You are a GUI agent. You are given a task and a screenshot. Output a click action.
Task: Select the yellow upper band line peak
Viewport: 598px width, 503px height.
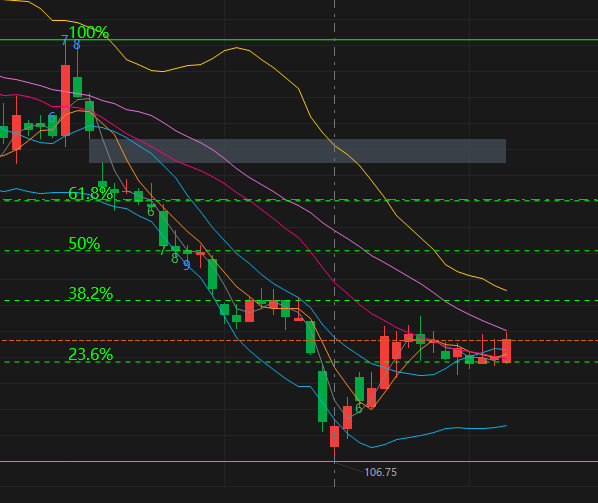click(x=236, y=48)
